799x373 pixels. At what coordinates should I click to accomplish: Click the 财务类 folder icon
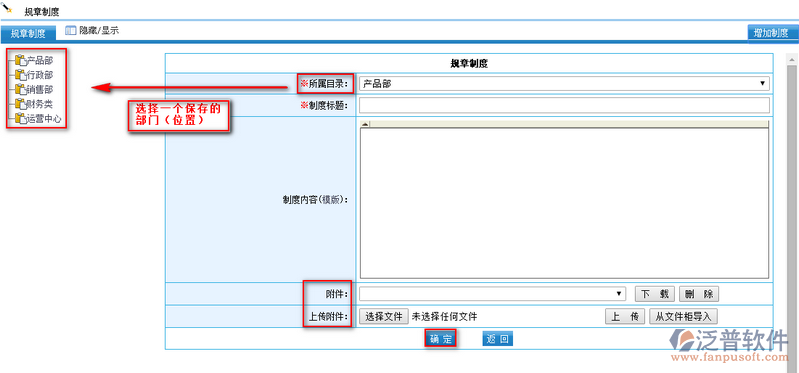pos(20,104)
